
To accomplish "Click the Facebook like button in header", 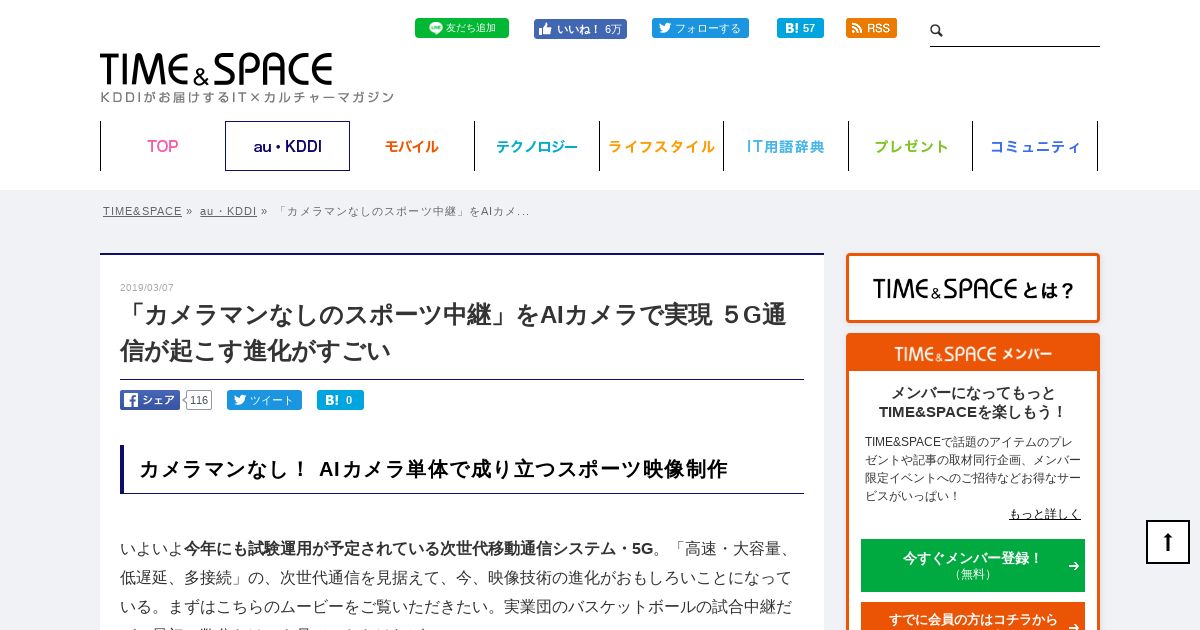I will (x=580, y=29).
